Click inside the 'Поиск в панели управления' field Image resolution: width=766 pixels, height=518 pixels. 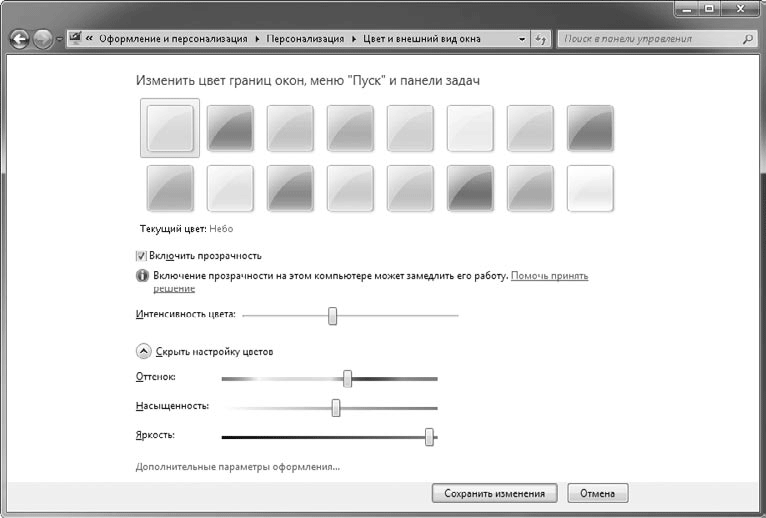(648, 39)
